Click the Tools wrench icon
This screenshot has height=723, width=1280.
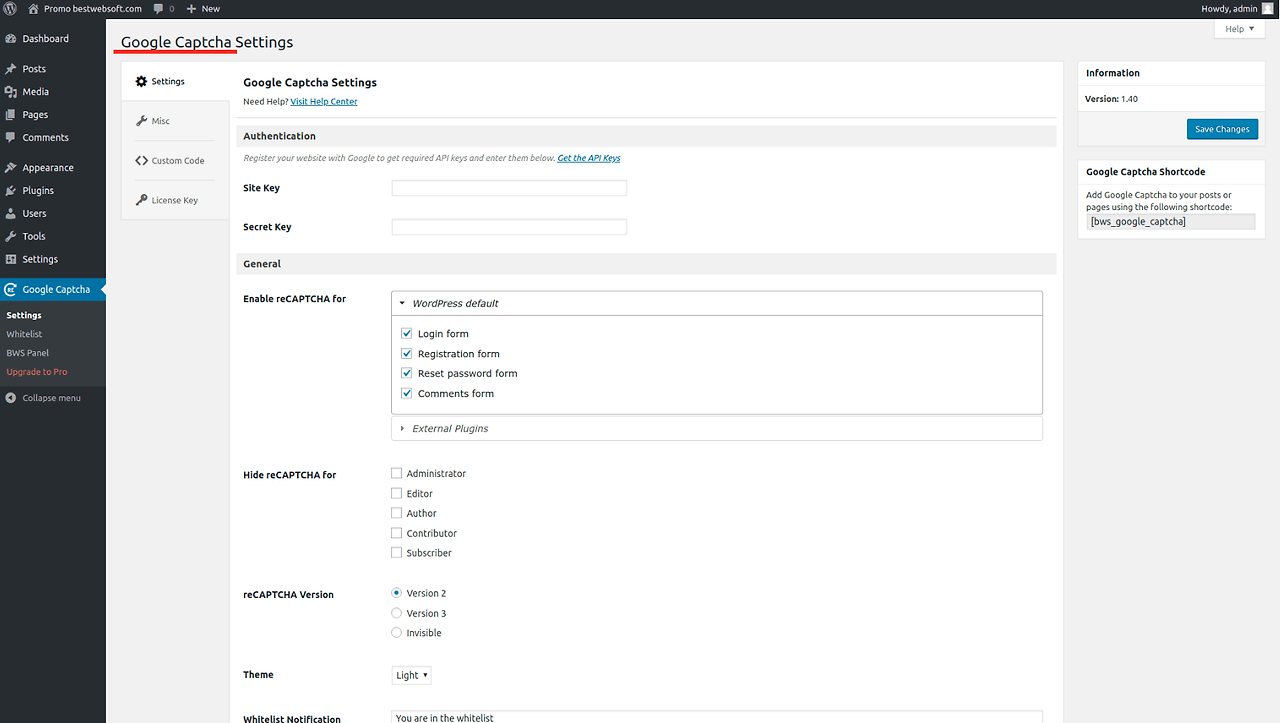[11, 237]
